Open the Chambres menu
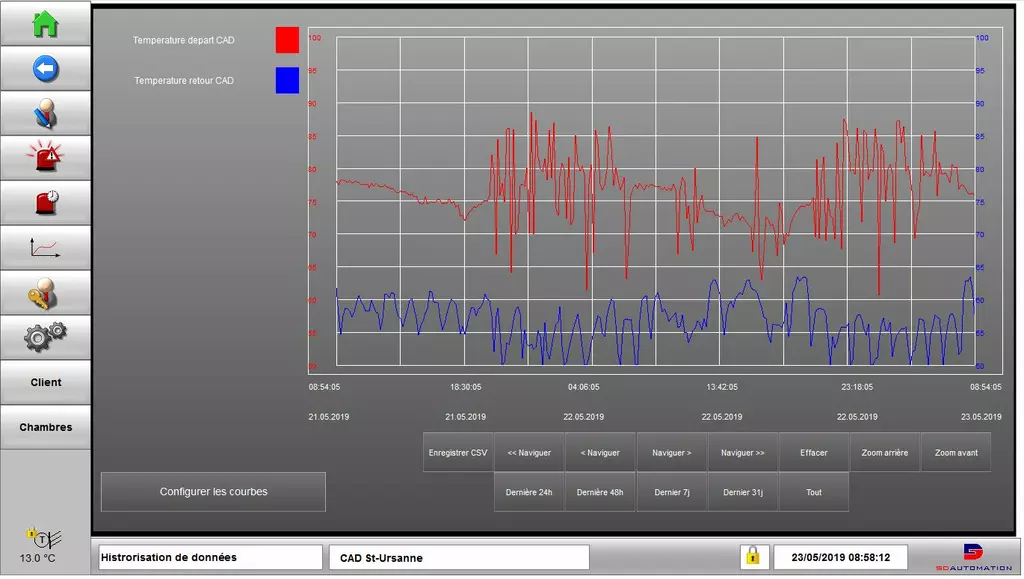1024x579 pixels. [45, 427]
